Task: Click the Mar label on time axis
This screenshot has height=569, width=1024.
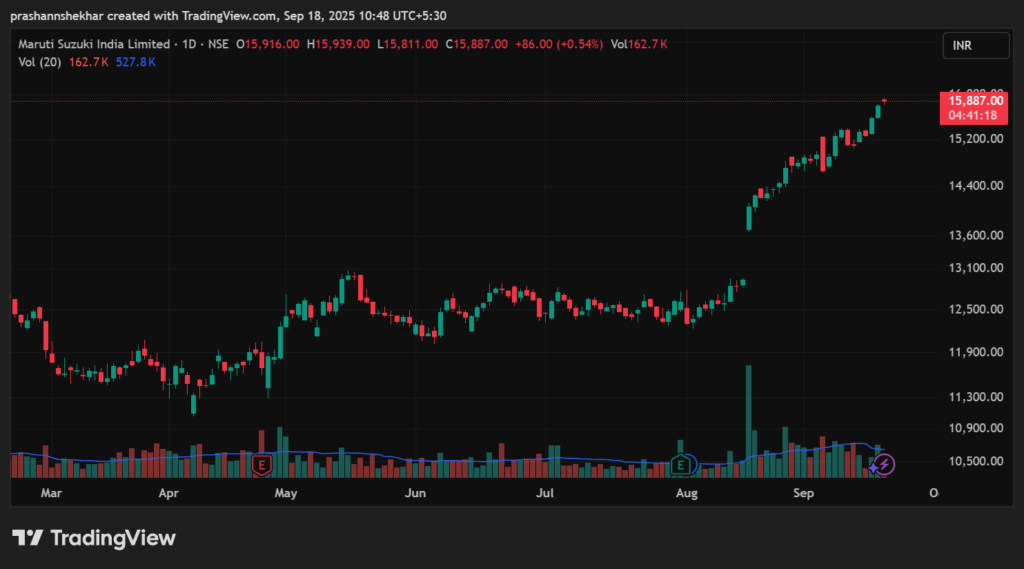Action: coord(51,493)
